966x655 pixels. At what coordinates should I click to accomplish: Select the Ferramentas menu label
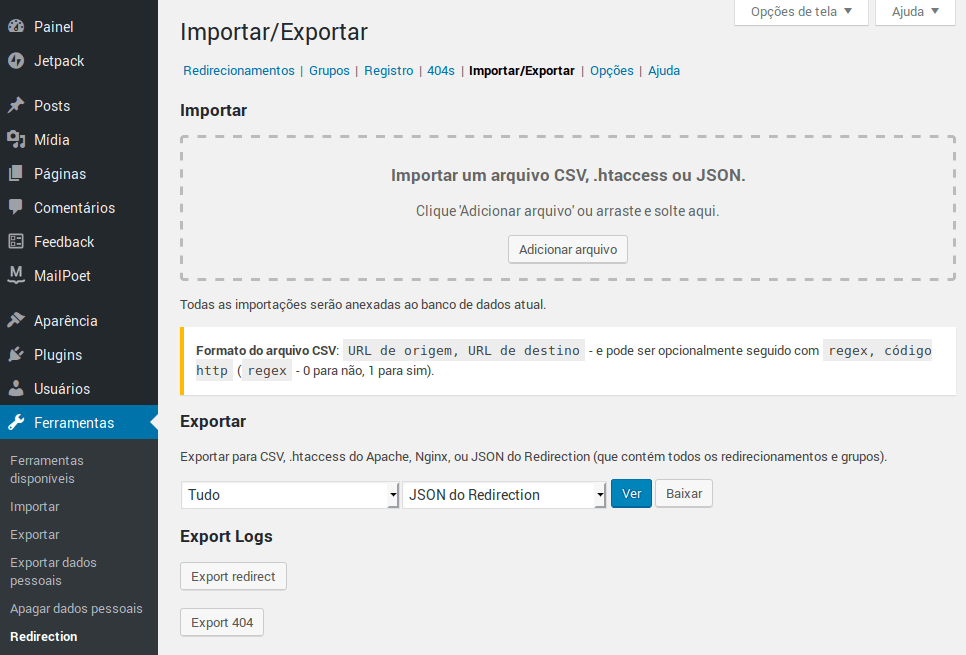pyautogui.click(x=74, y=423)
